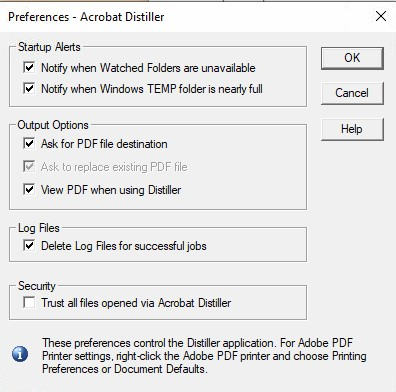
Task: Select the Log Files group label
Action: 39,228
